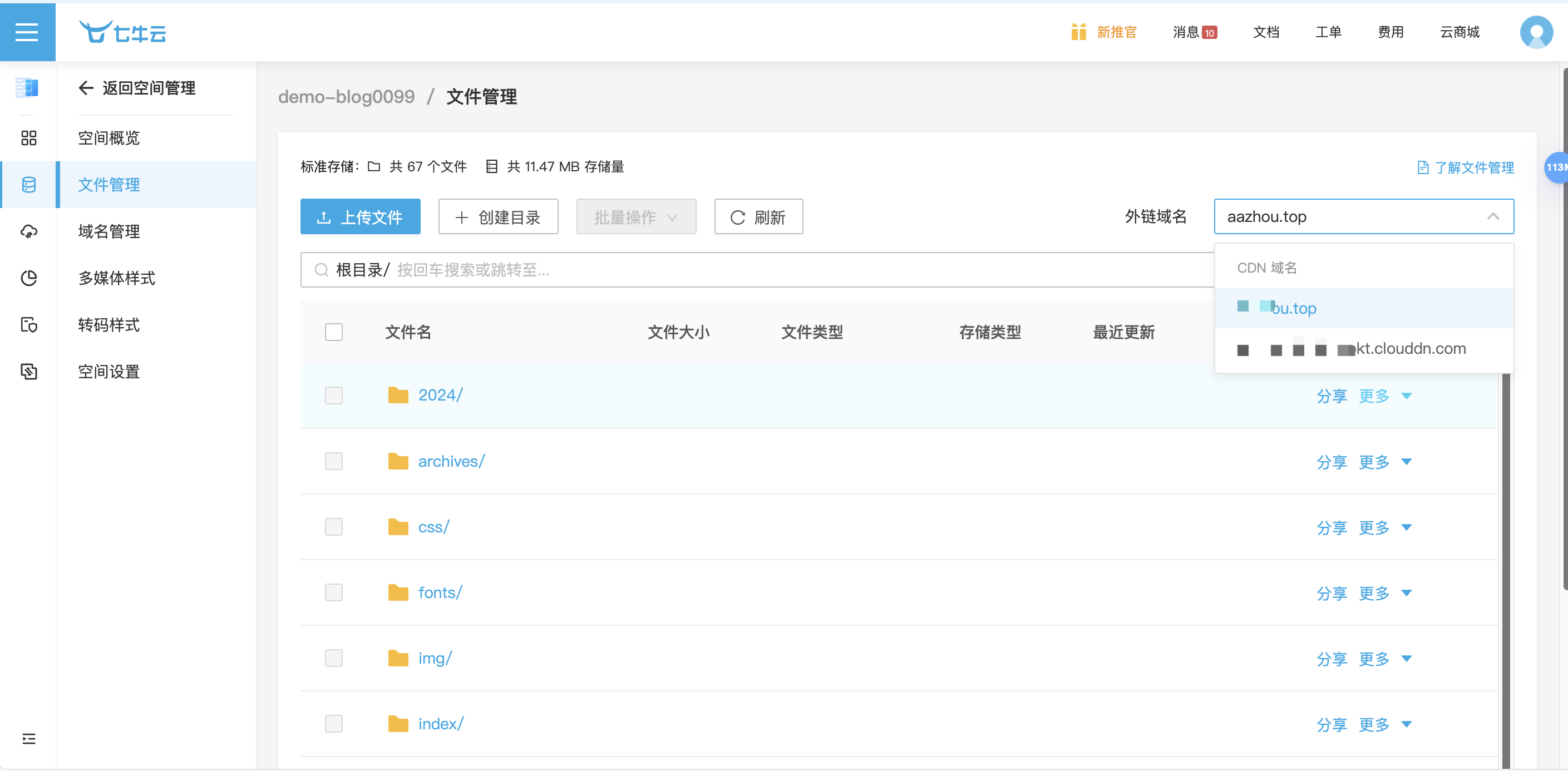Open the 了解文件管理 help link
Image resolution: width=1568 pixels, height=771 pixels.
[x=1466, y=167]
